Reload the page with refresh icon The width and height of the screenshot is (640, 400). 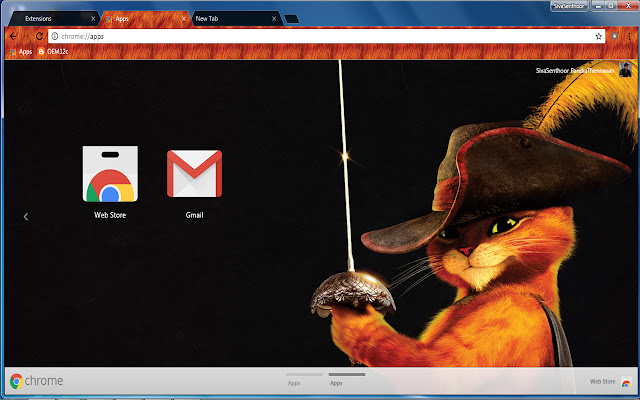tap(39, 36)
